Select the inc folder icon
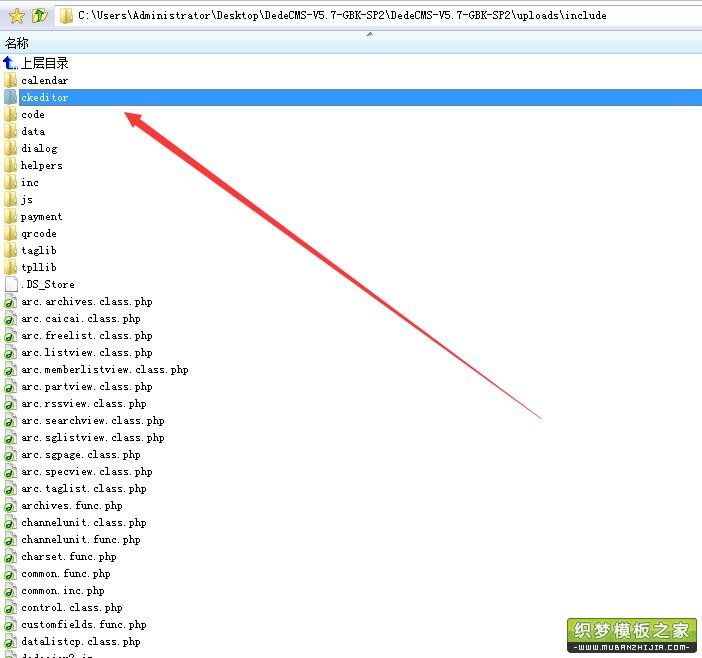Image resolution: width=702 pixels, height=658 pixels. [x=11, y=183]
